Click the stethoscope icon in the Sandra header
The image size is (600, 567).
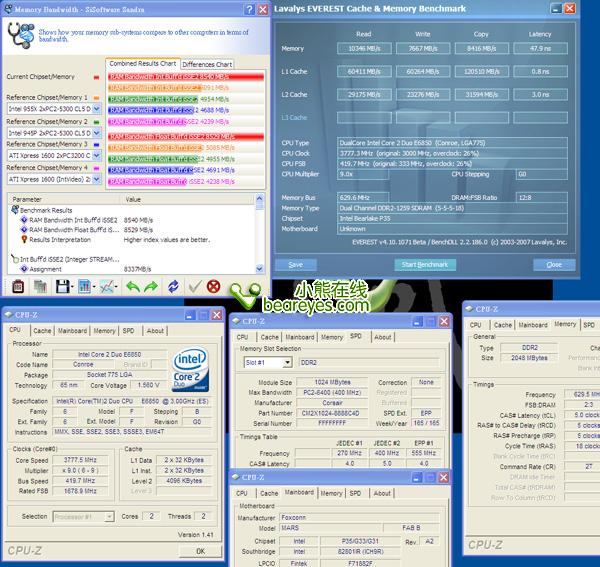pyautogui.click(x=21, y=35)
